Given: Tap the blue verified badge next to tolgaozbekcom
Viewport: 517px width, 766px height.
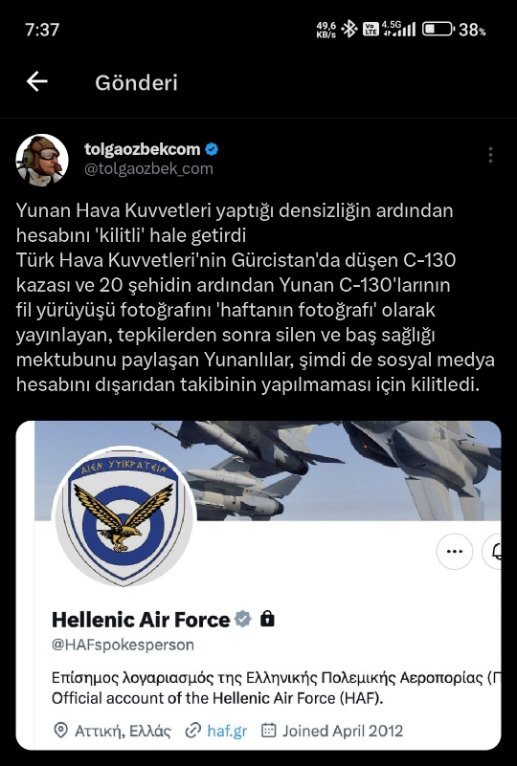Looking at the screenshot, I should pyautogui.click(x=212, y=149).
